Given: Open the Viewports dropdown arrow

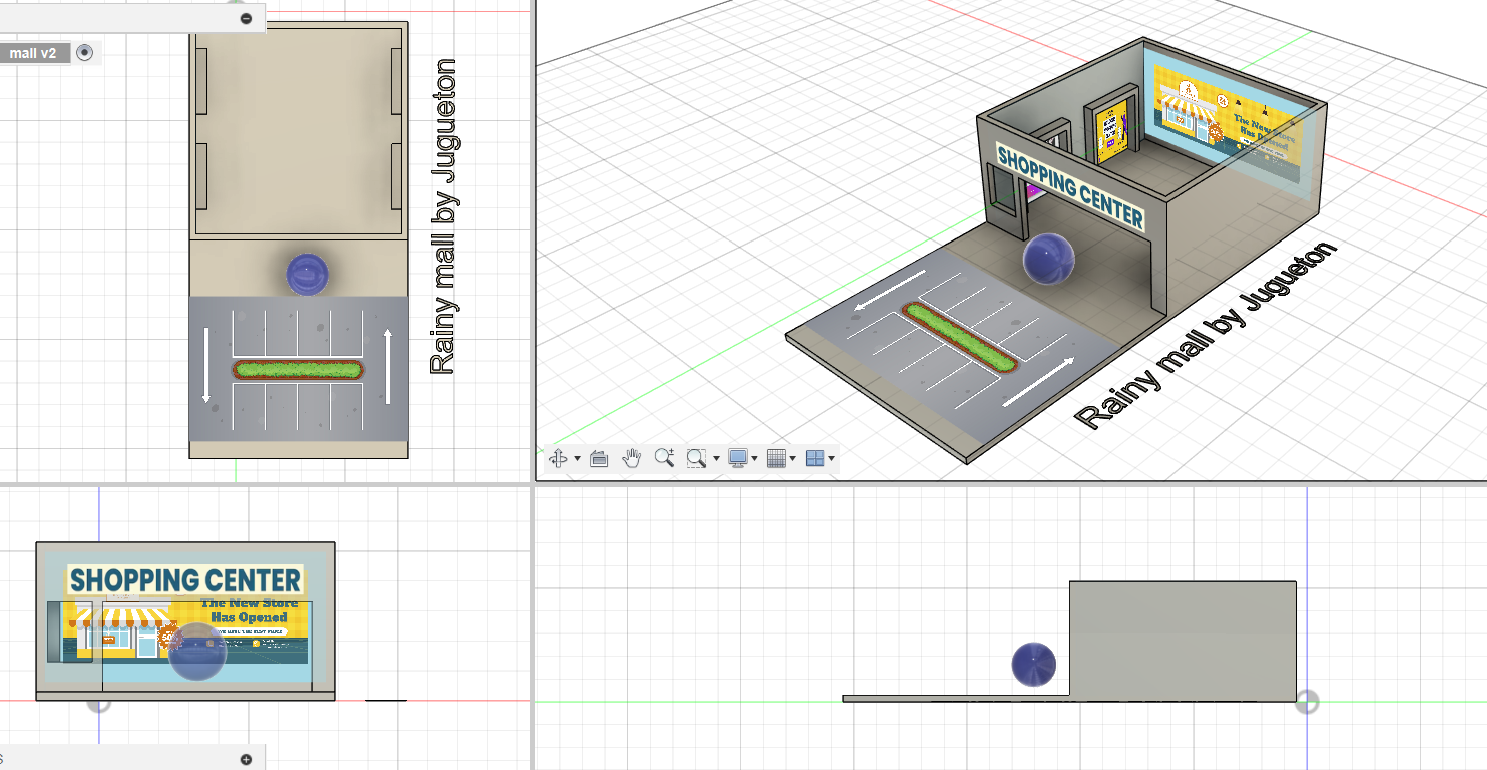Looking at the screenshot, I should click(832, 459).
